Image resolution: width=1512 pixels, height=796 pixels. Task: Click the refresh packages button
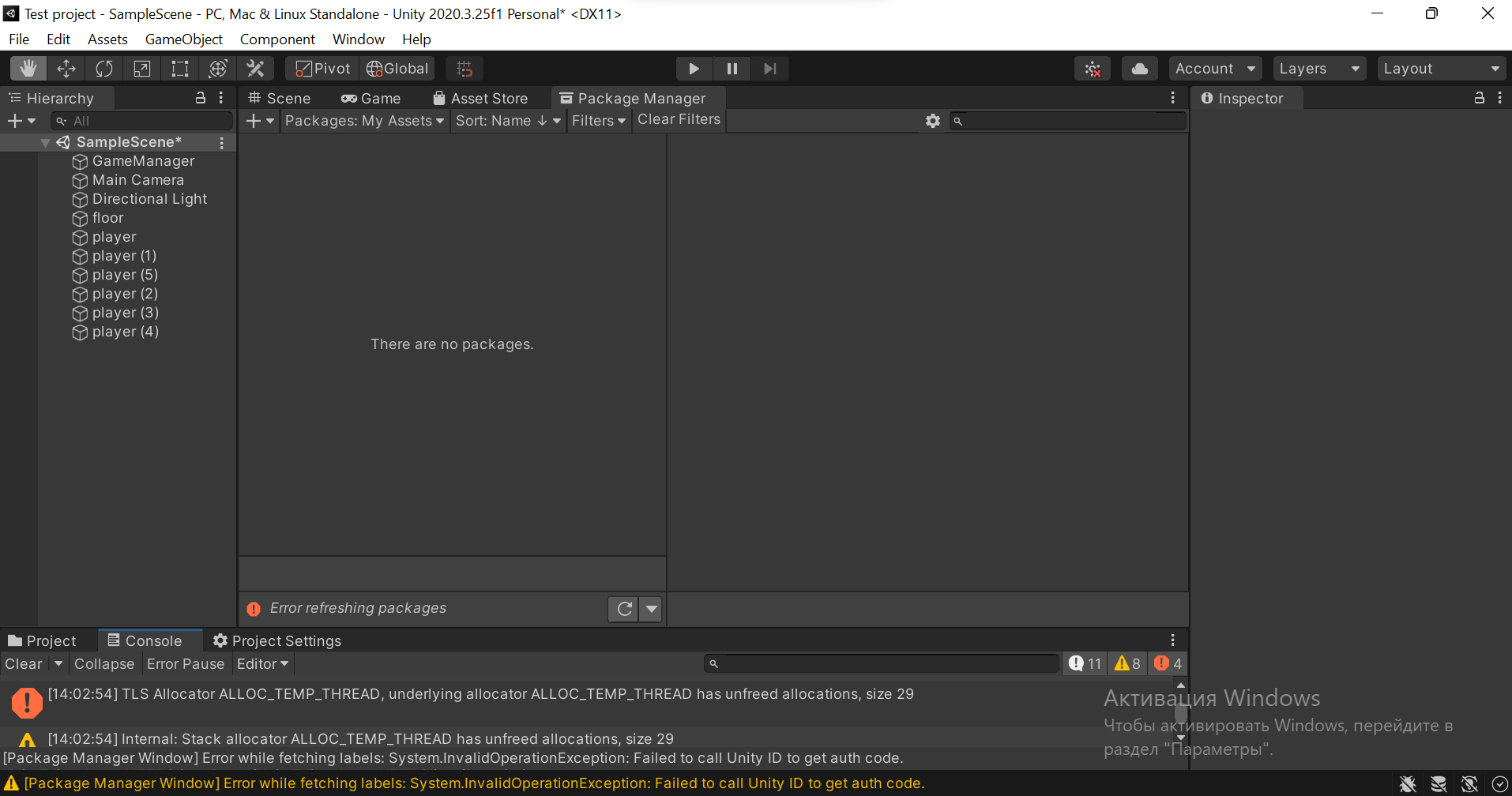(x=624, y=609)
